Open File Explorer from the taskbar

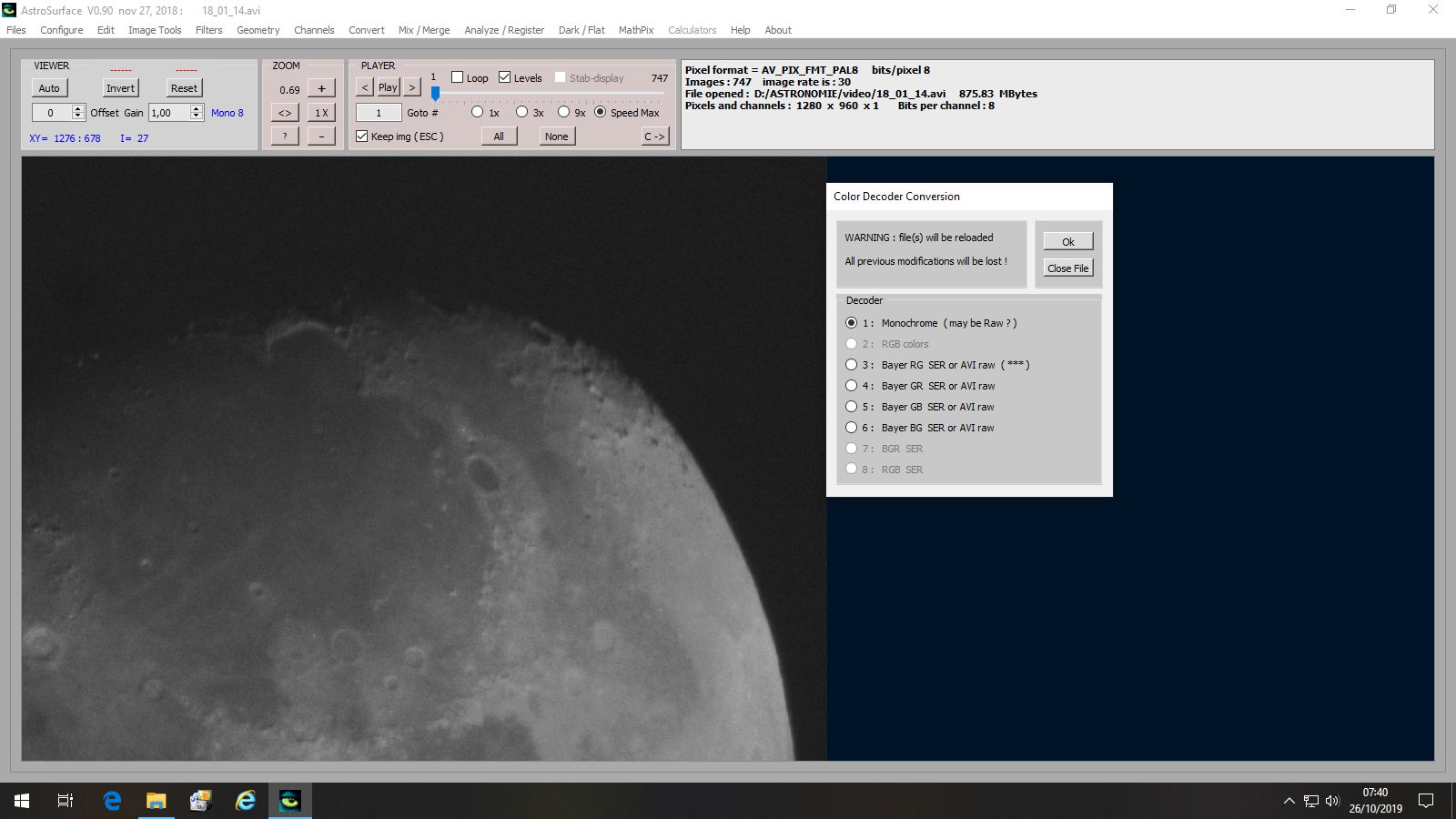pos(156,801)
